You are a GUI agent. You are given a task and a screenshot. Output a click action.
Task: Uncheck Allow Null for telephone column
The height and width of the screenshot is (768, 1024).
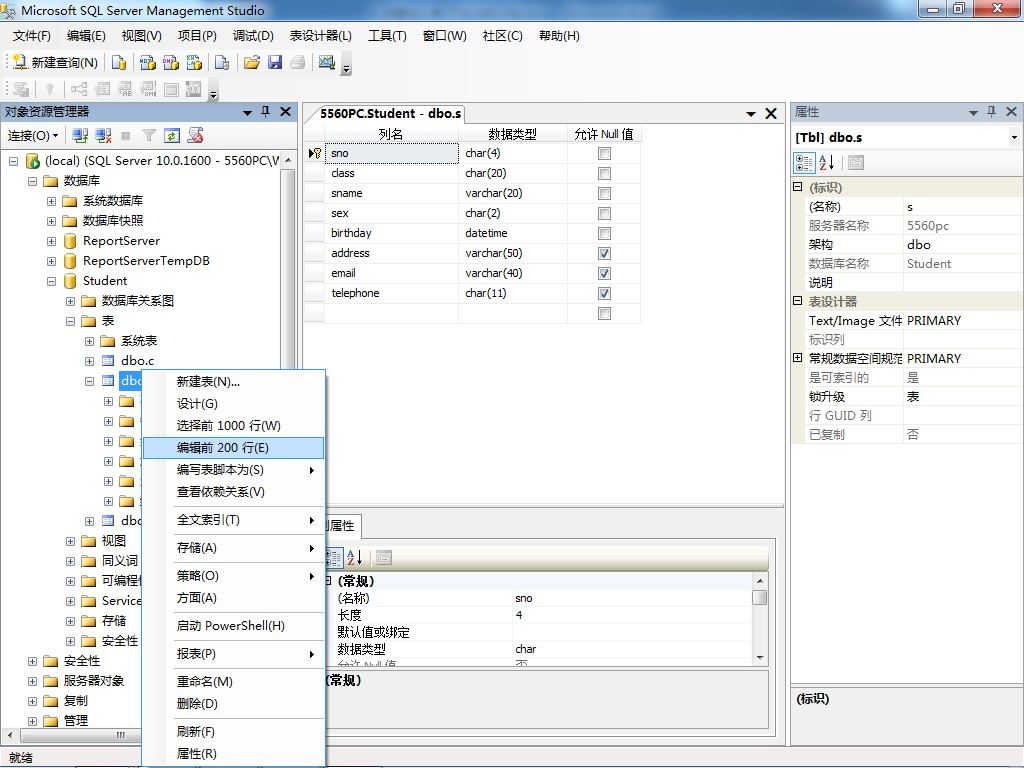click(x=604, y=293)
